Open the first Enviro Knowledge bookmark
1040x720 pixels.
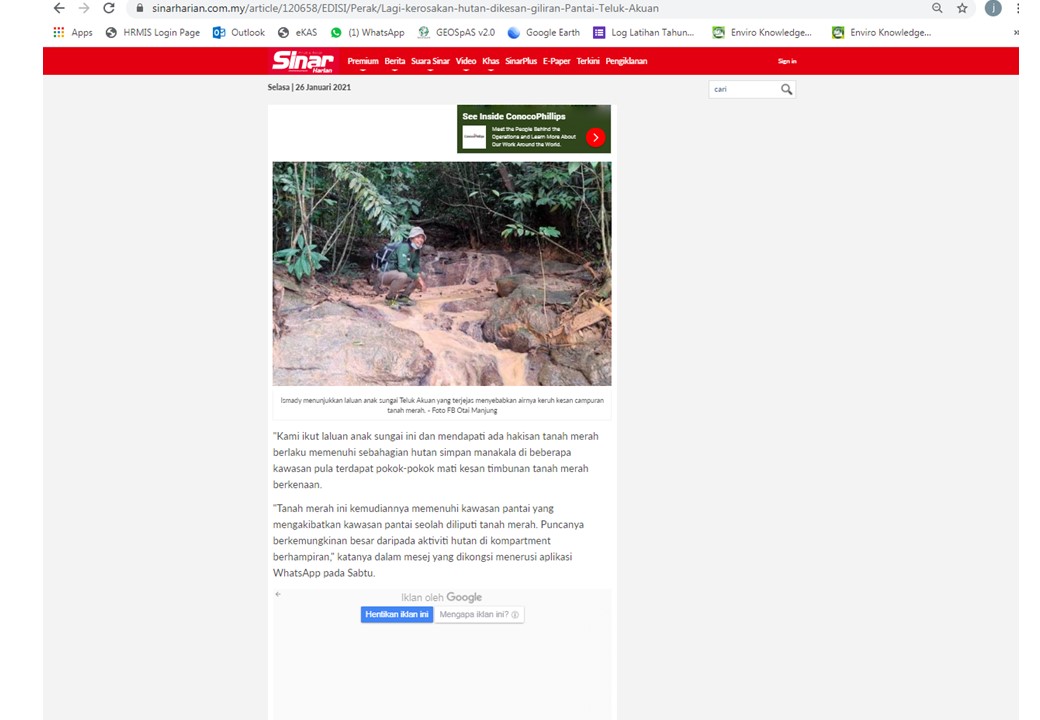click(x=761, y=32)
